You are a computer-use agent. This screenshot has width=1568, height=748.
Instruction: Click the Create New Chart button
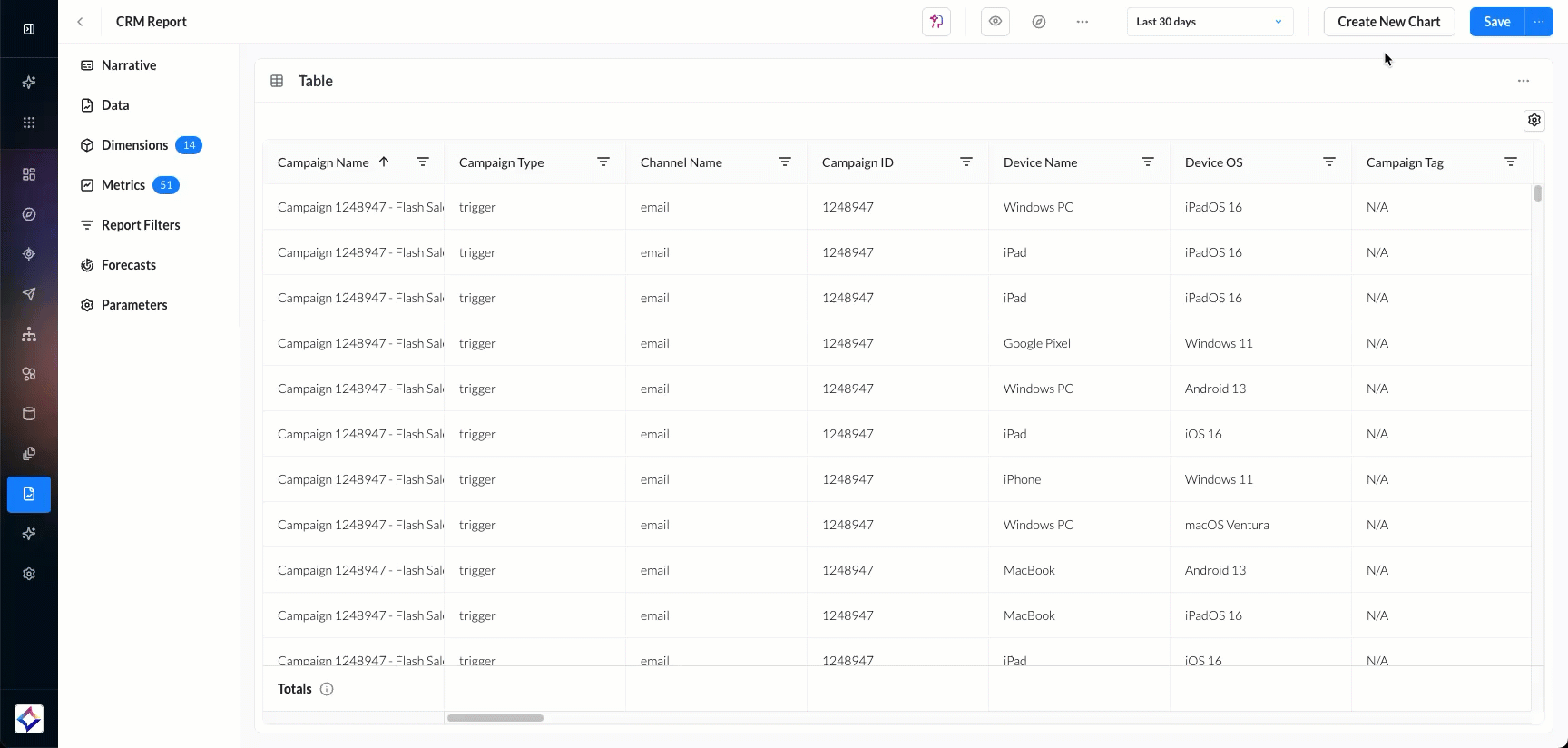(x=1388, y=22)
